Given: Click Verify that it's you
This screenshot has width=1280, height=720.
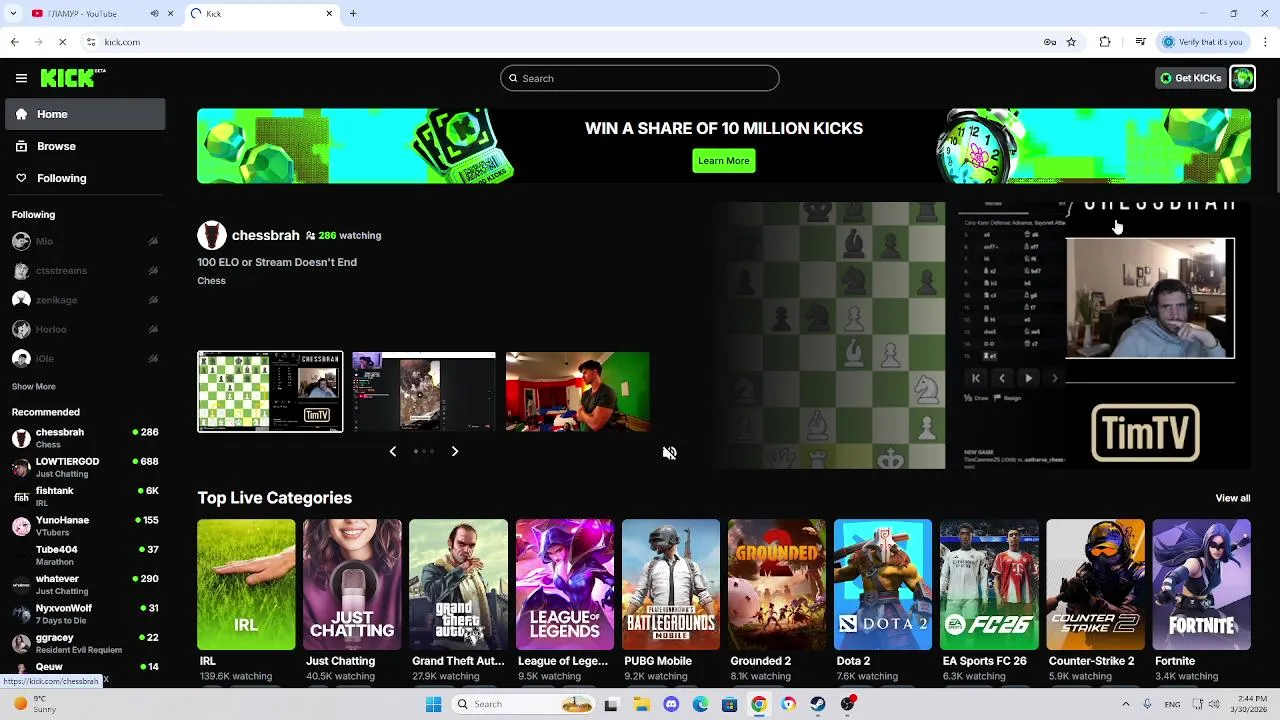Looking at the screenshot, I should pos(1202,42).
